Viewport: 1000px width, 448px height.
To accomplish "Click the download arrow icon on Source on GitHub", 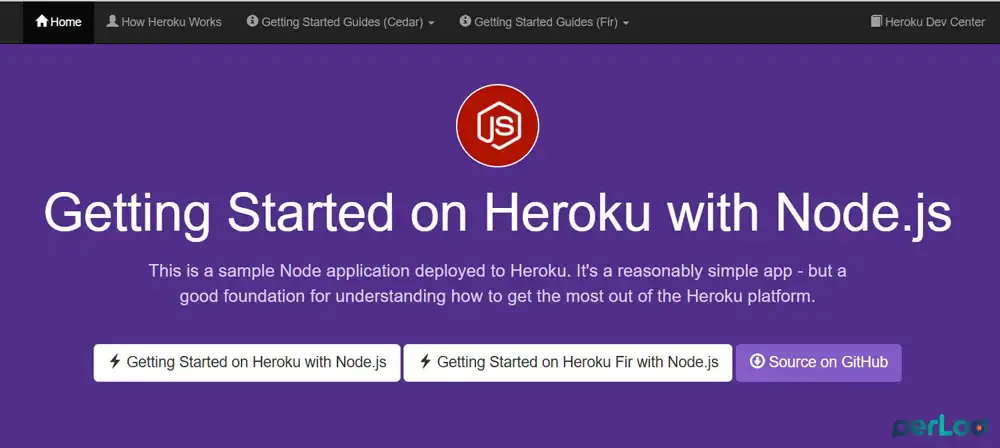I will (x=757, y=362).
